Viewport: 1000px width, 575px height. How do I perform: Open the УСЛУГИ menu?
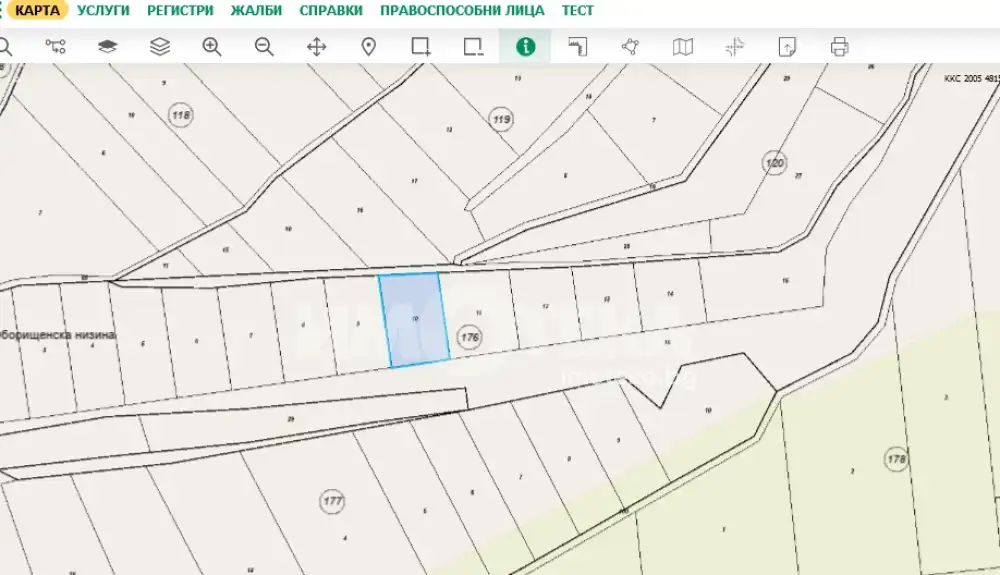(x=103, y=11)
